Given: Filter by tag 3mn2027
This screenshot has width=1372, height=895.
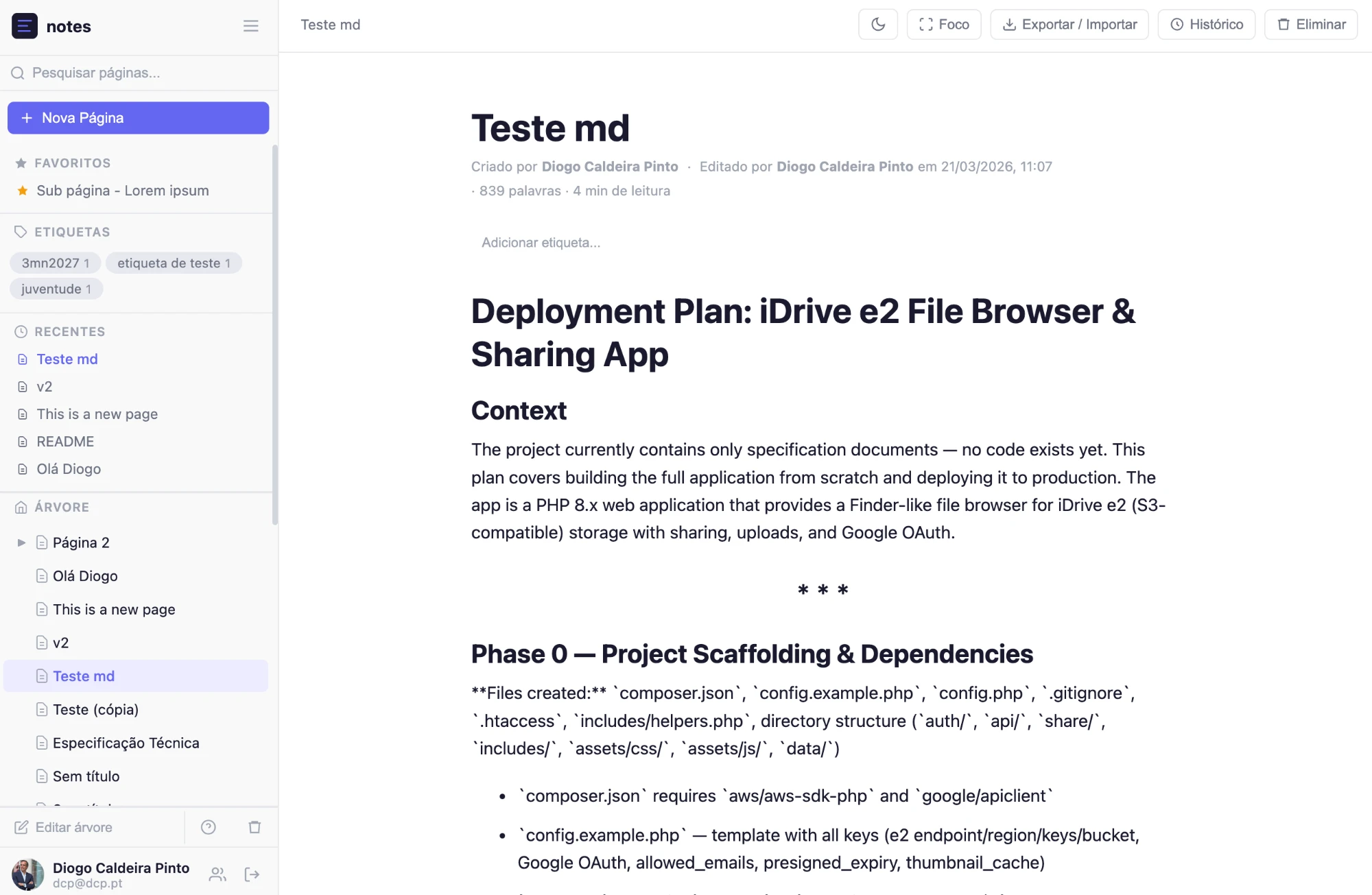Looking at the screenshot, I should 55,263.
